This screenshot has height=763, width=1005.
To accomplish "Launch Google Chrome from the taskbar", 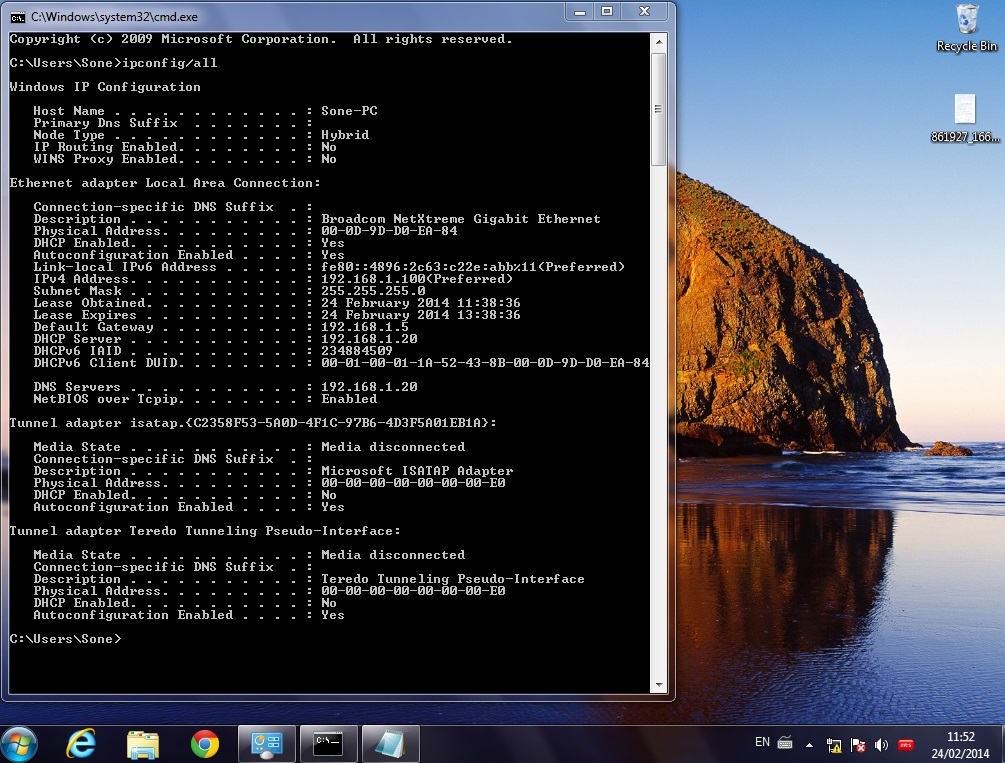I will pyautogui.click(x=204, y=743).
